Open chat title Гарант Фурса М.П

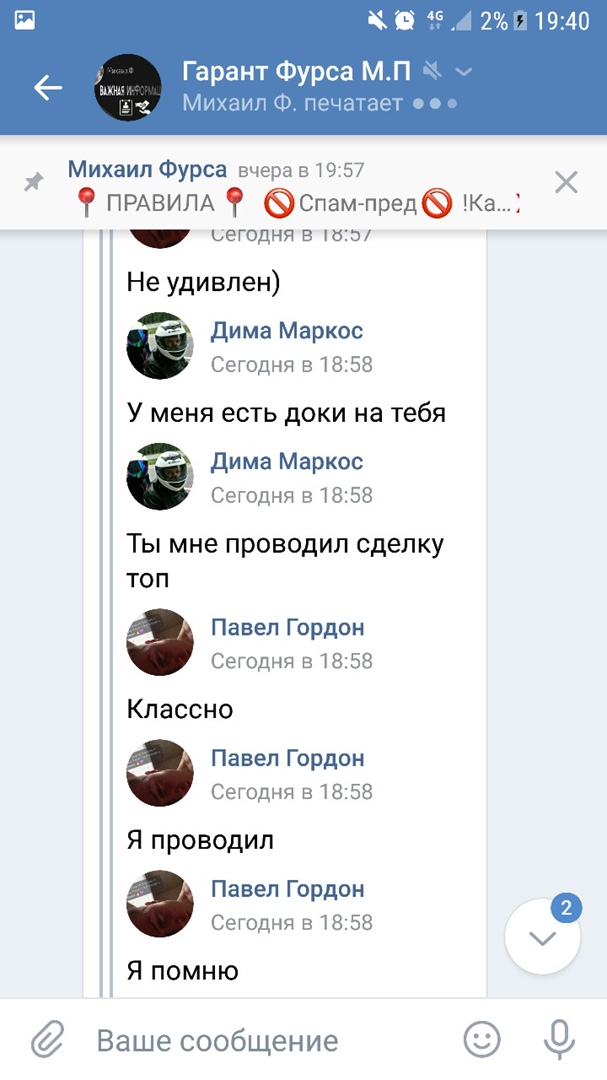coord(296,71)
